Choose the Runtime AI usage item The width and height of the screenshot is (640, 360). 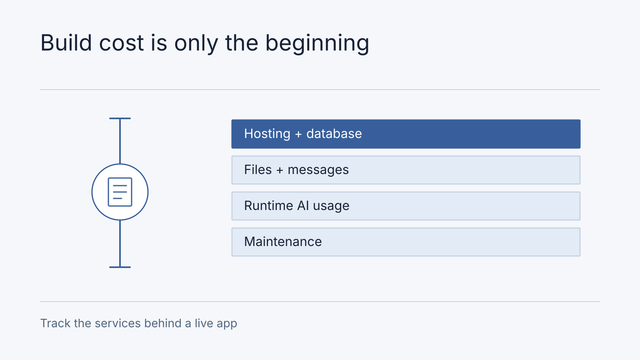406,206
